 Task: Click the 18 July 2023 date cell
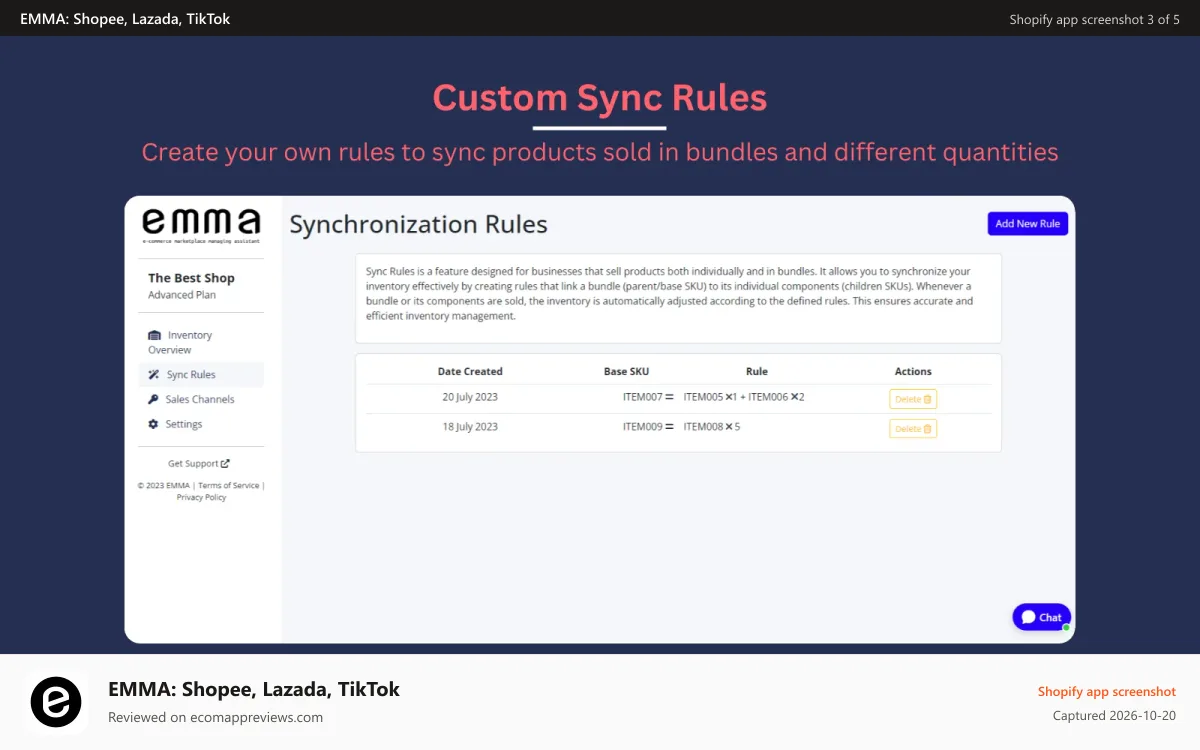coord(470,427)
